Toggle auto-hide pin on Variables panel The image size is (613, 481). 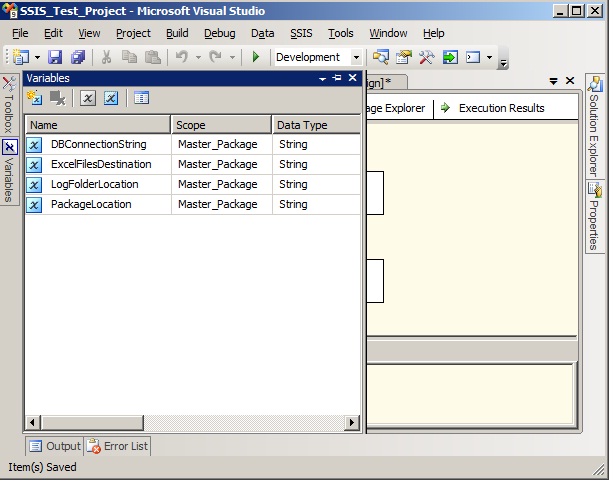(337, 78)
